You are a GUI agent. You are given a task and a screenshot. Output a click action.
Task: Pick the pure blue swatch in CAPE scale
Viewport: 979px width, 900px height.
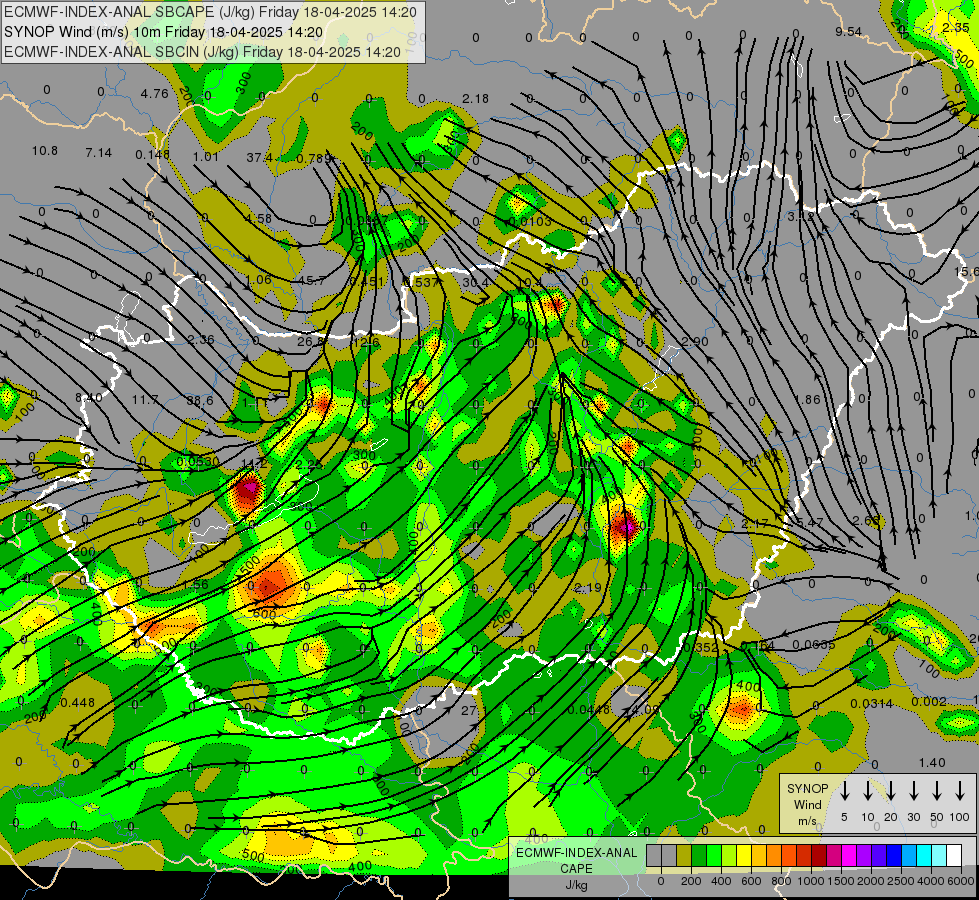coord(893,856)
